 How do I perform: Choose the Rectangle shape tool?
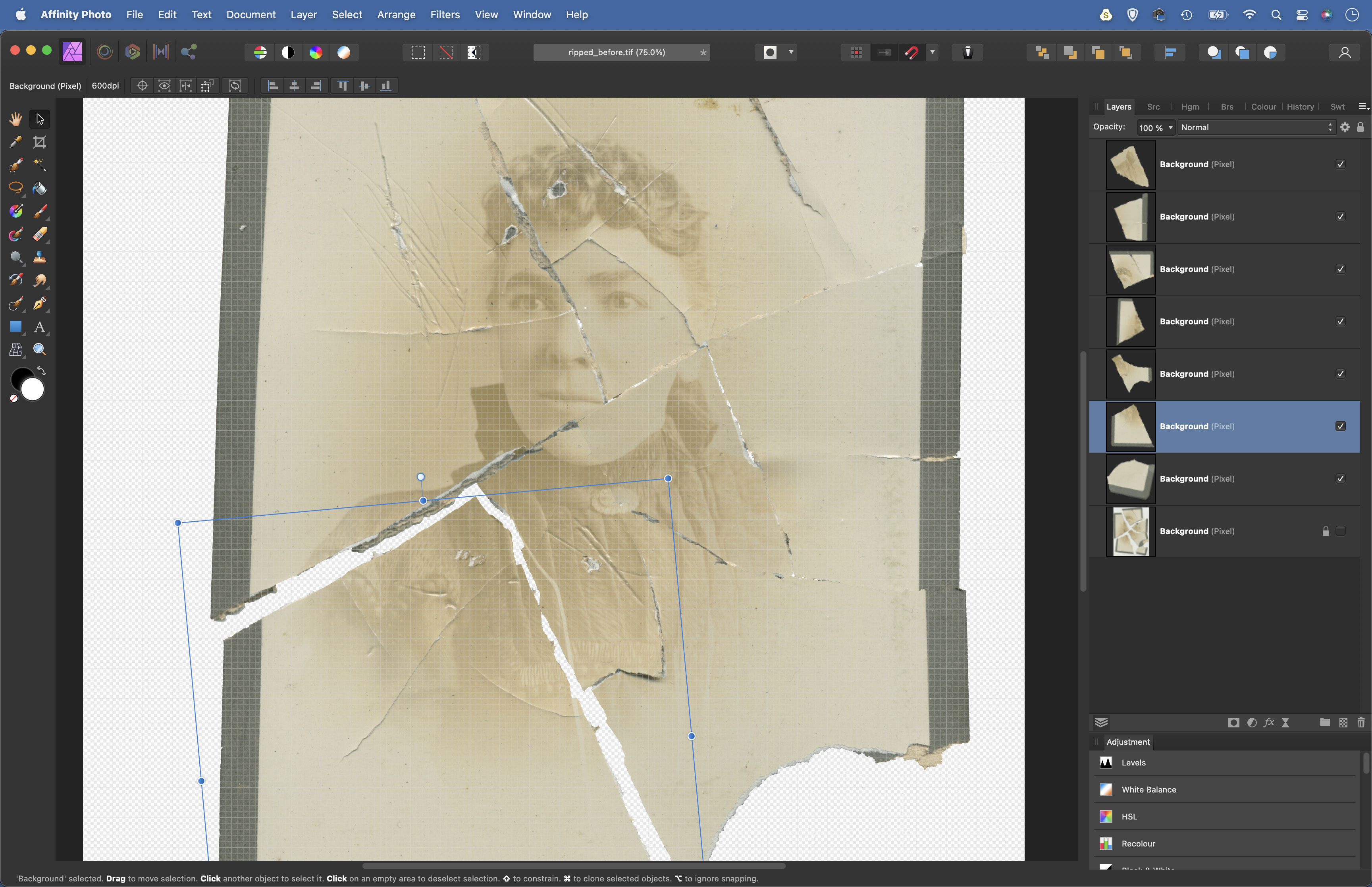pyautogui.click(x=15, y=327)
